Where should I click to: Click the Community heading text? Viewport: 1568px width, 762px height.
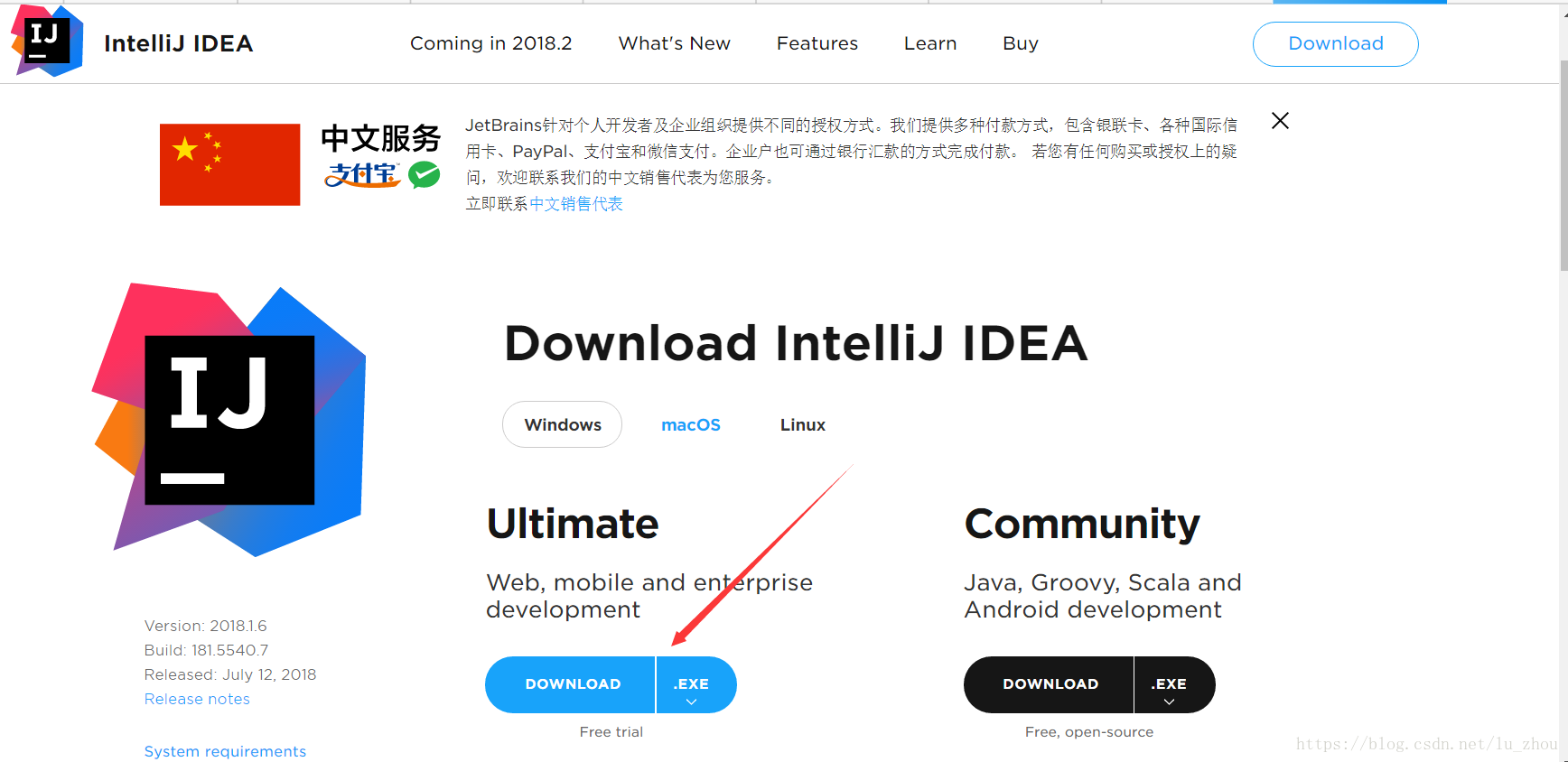point(1082,525)
